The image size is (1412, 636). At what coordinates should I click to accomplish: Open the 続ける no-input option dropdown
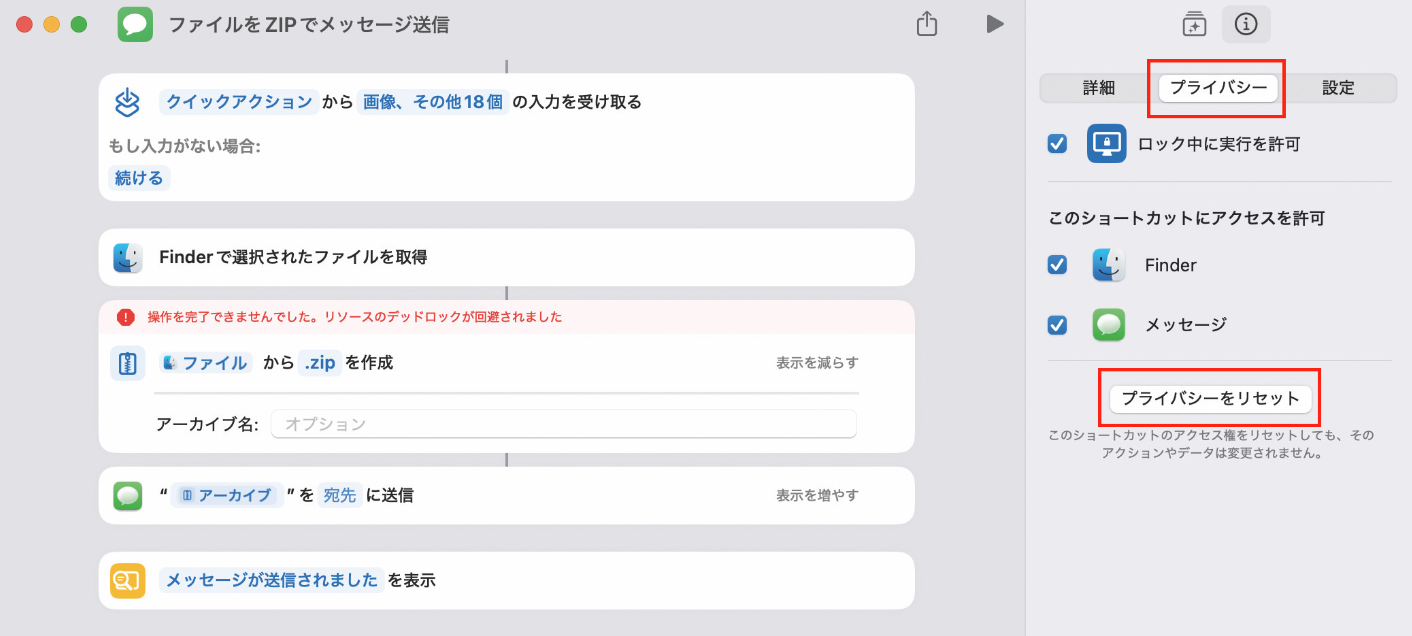pos(139,178)
